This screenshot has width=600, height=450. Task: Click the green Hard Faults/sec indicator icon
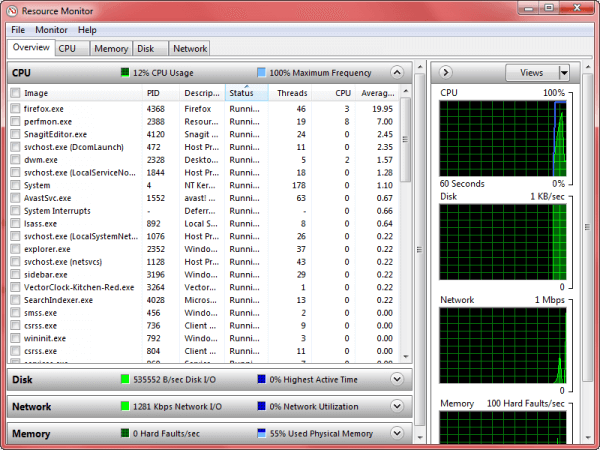click(x=125, y=433)
